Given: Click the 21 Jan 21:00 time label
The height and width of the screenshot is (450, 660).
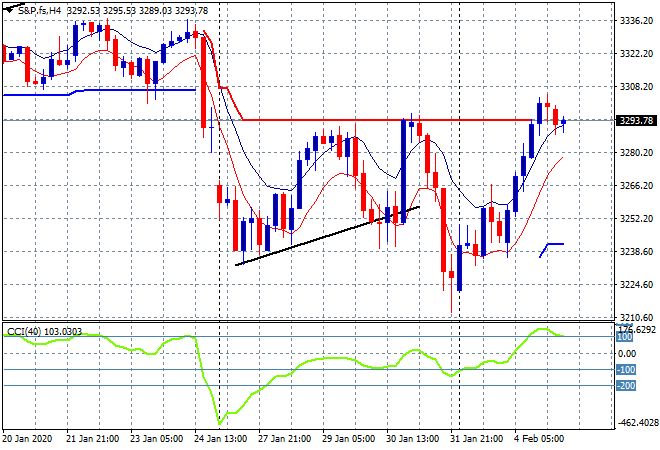Looking at the screenshot, I should (x=93, y=439).
